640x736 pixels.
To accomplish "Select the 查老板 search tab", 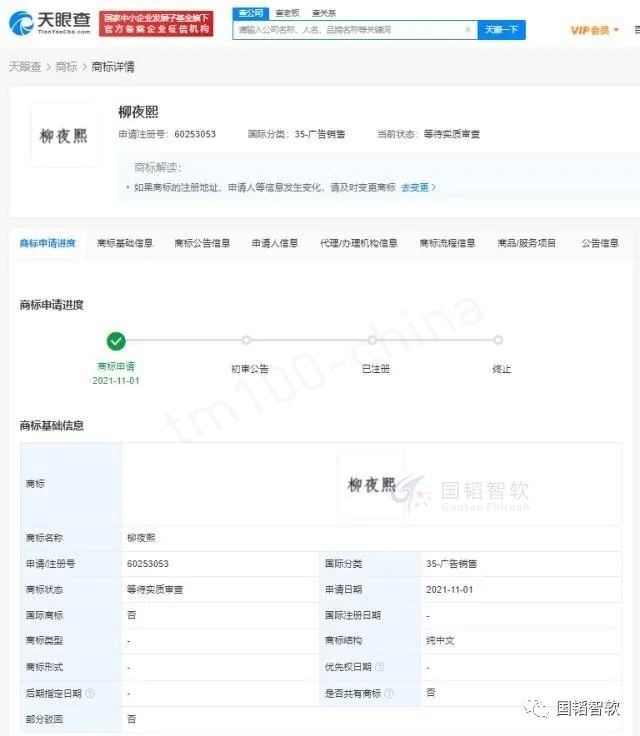I will click(287, 13).
